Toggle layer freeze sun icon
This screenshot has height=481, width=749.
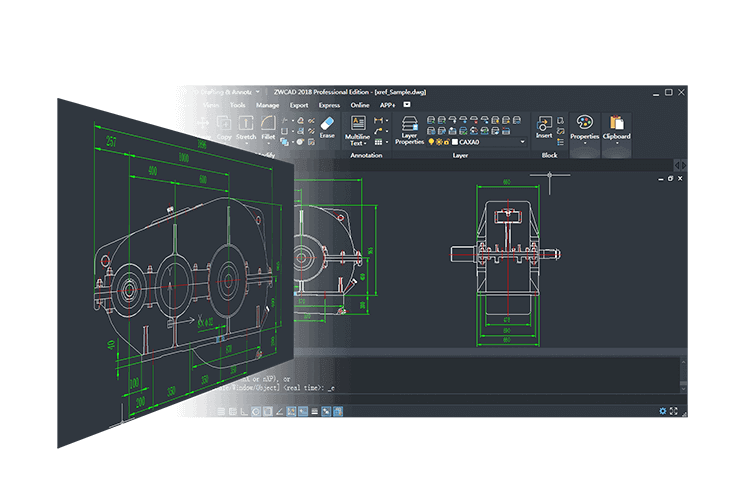pyautogui.click(x=439, y=142)
